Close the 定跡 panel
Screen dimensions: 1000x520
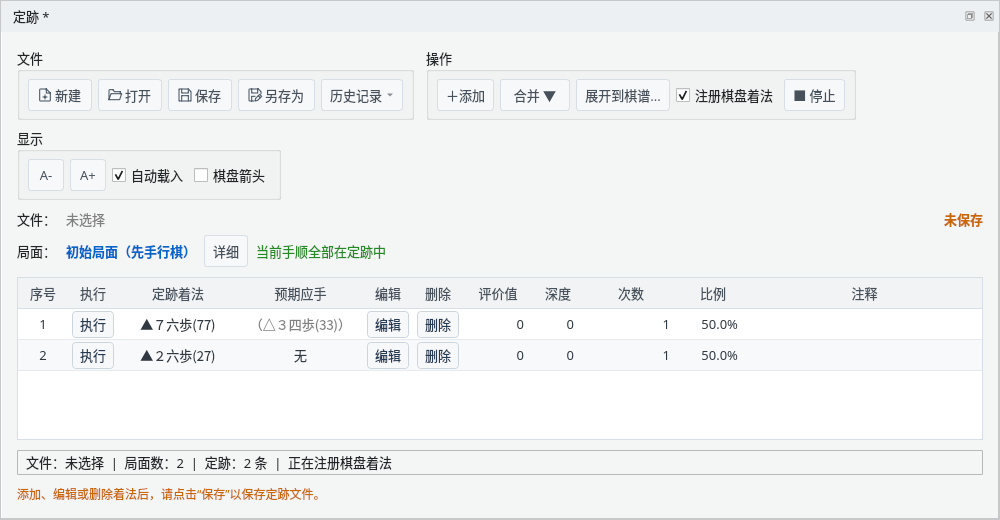[989, 16]
